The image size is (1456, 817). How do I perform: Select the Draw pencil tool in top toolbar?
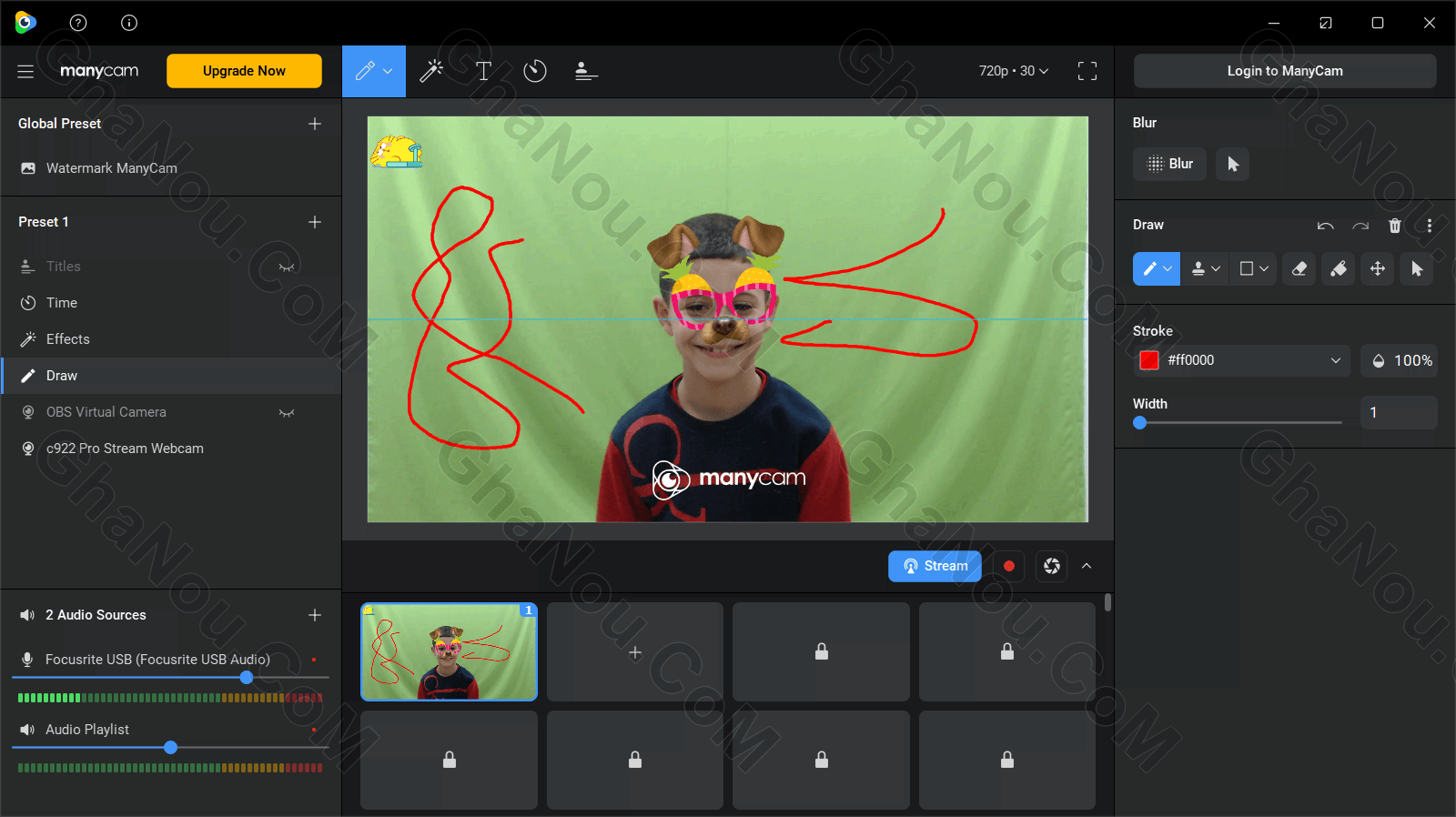click(x=365, y=71)
